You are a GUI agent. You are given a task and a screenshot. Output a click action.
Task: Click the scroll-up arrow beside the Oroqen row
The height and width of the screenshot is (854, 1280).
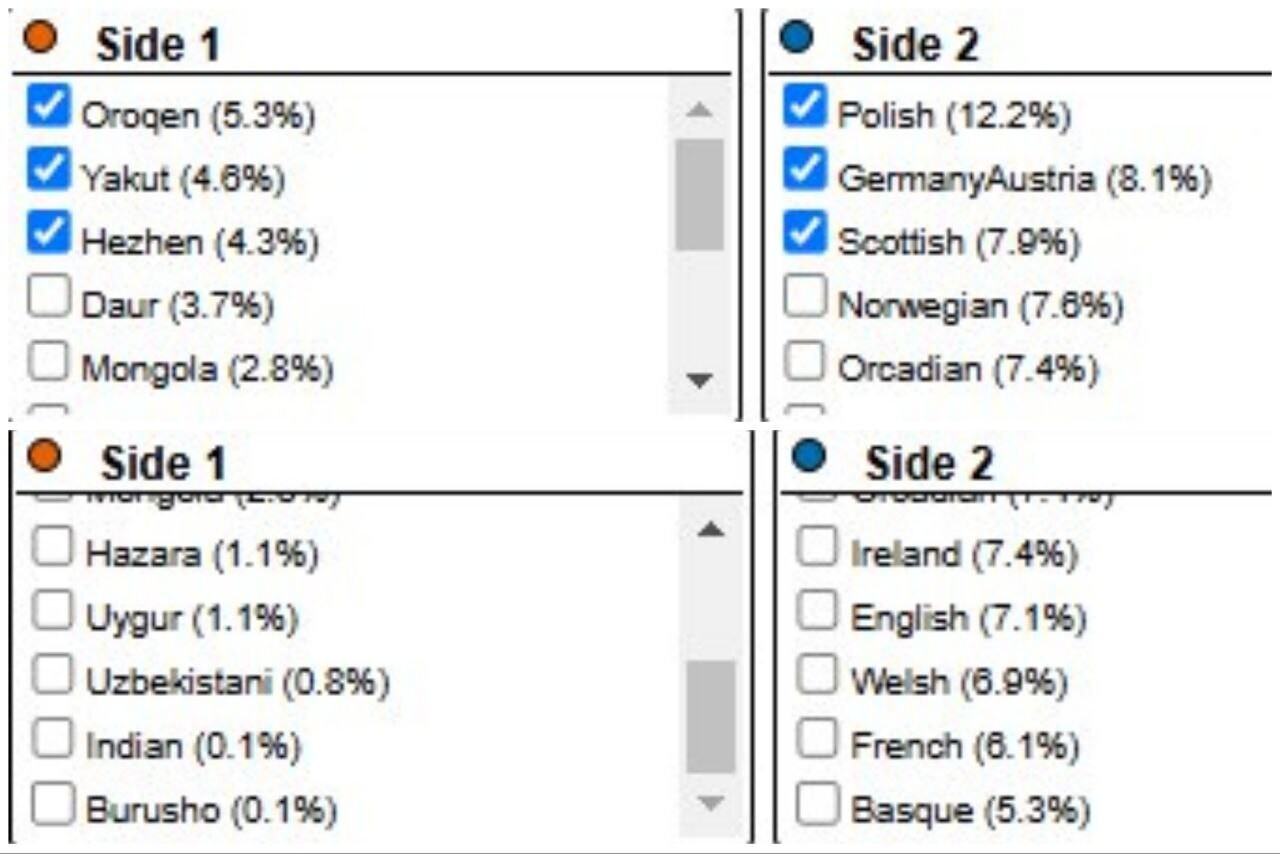pos(699,109)
